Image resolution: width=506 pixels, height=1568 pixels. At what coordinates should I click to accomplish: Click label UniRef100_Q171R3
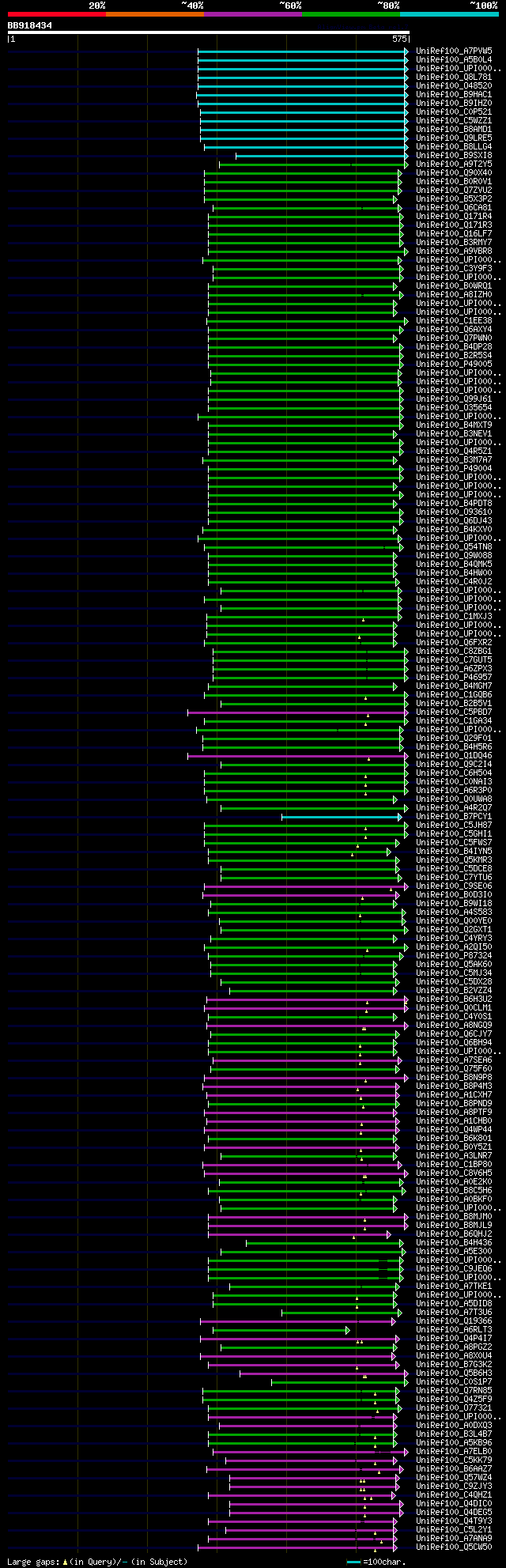[454, 225]
